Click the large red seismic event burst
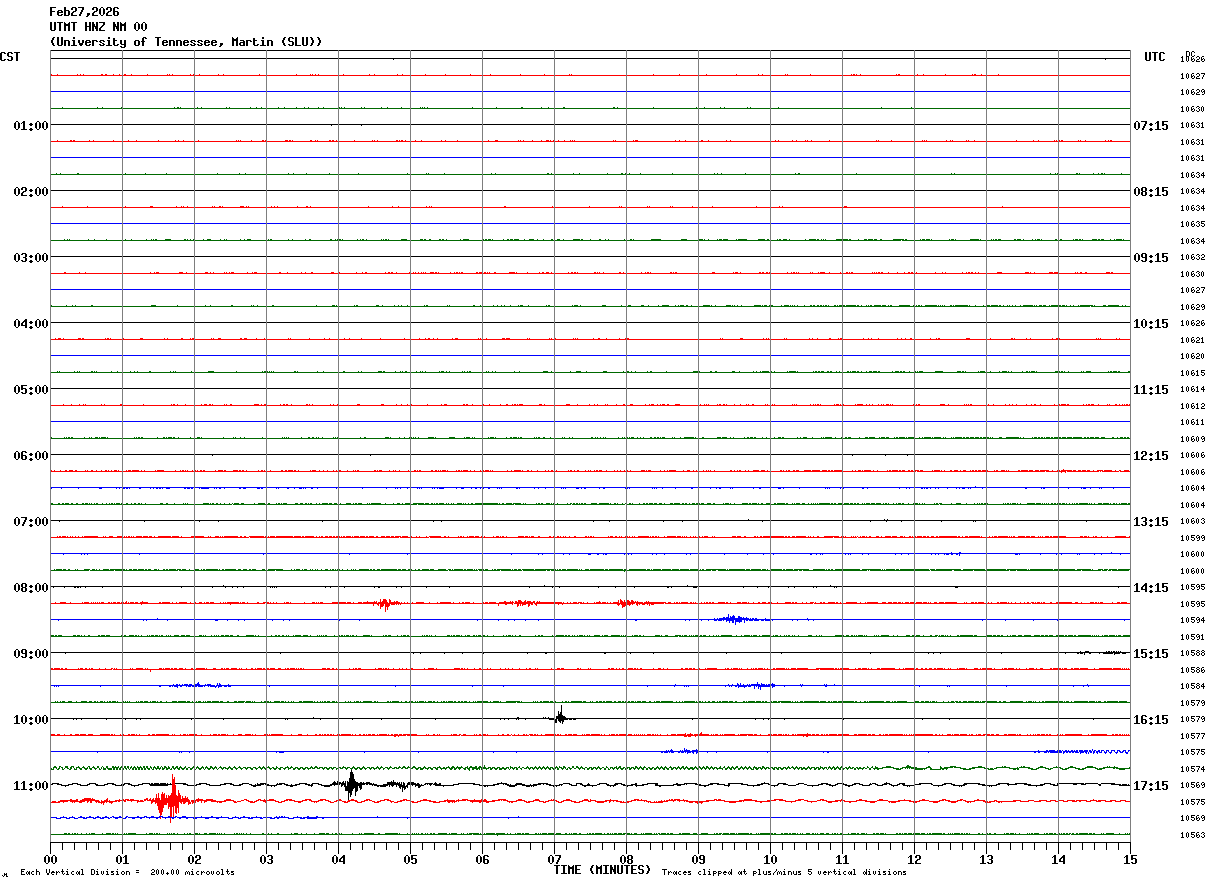The width and height of the screenshot is (1210, 886). [172, 799]
